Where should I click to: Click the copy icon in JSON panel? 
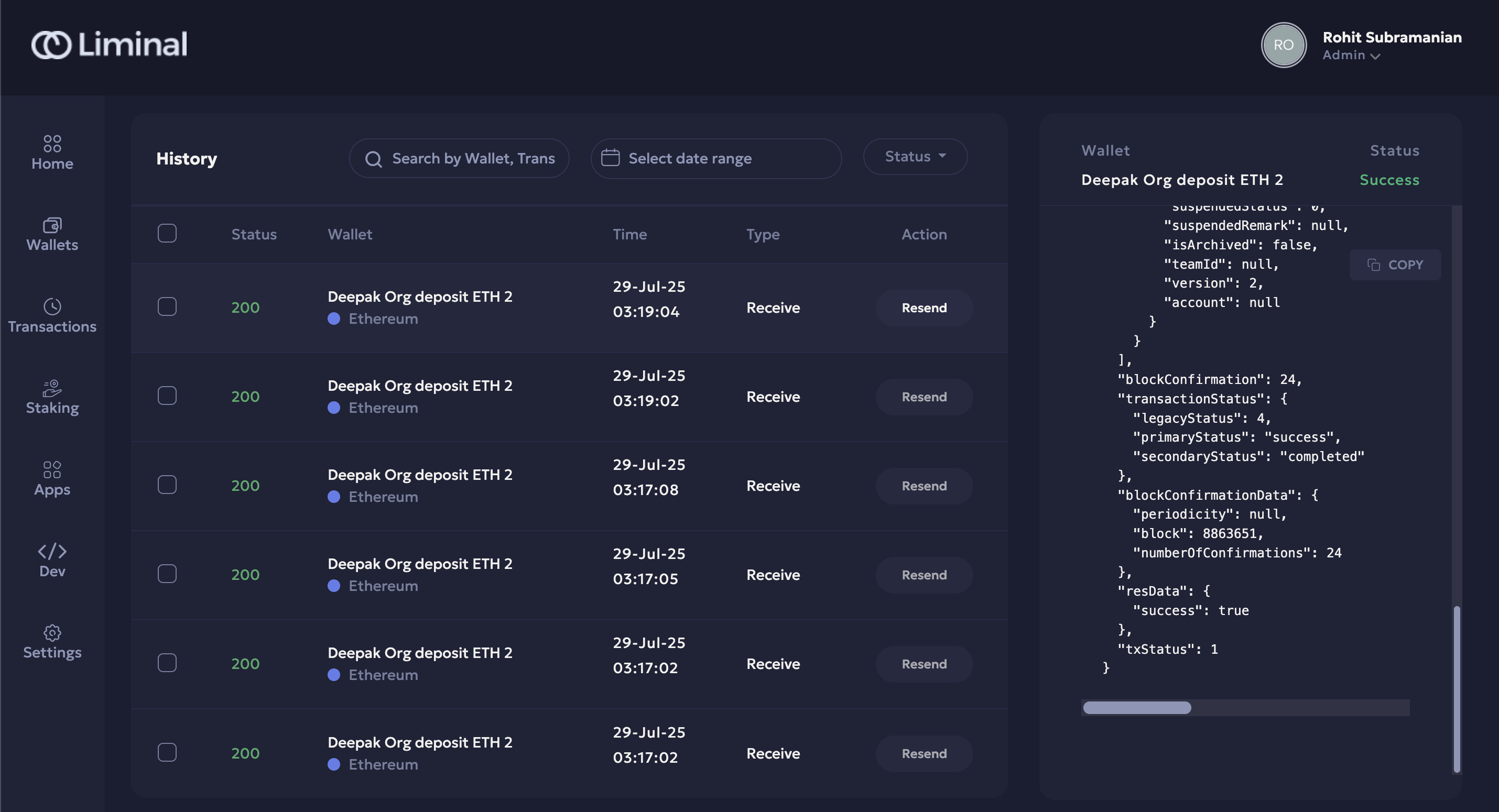[x=1374, y=265]
